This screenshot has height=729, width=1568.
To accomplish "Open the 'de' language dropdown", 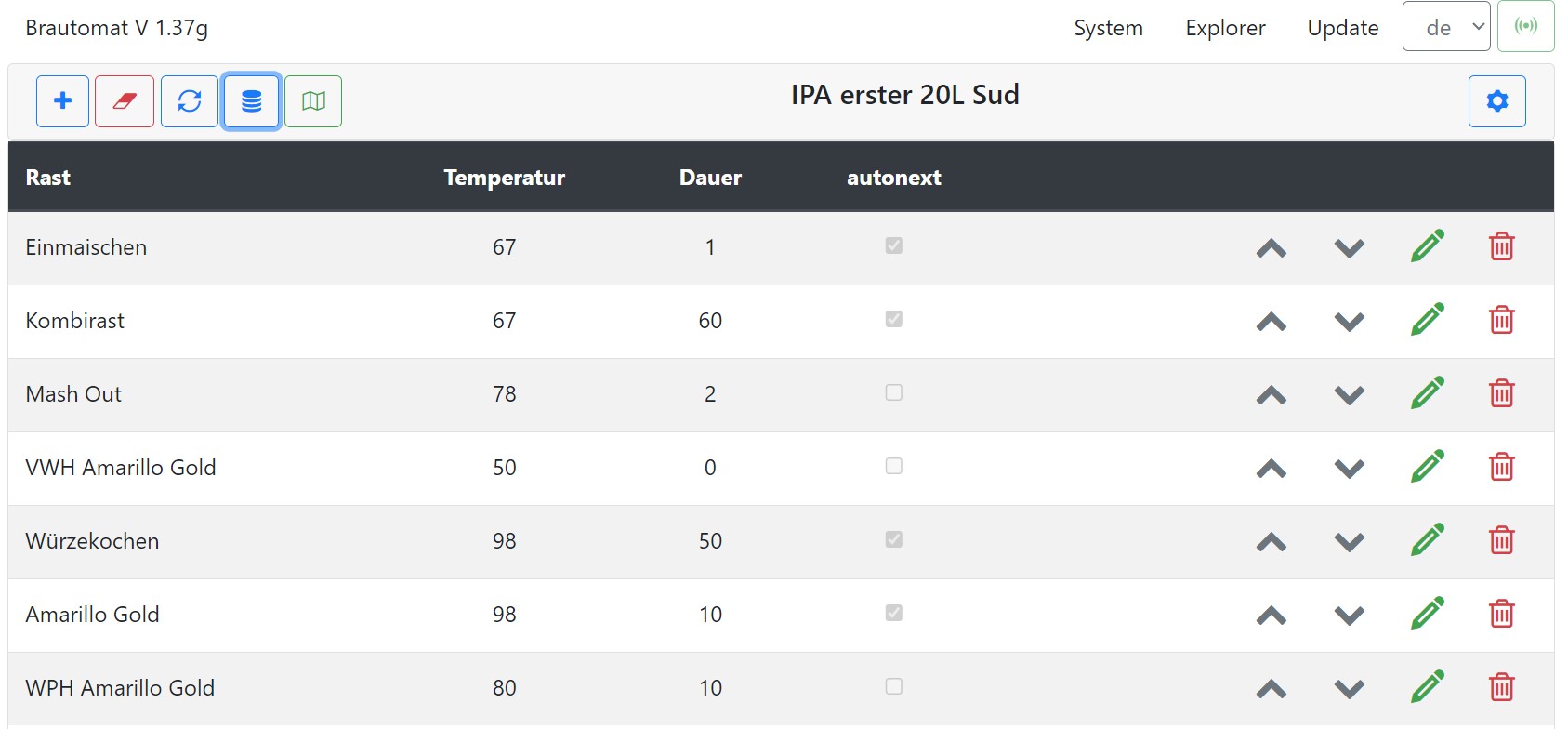I will (1445, 27).
